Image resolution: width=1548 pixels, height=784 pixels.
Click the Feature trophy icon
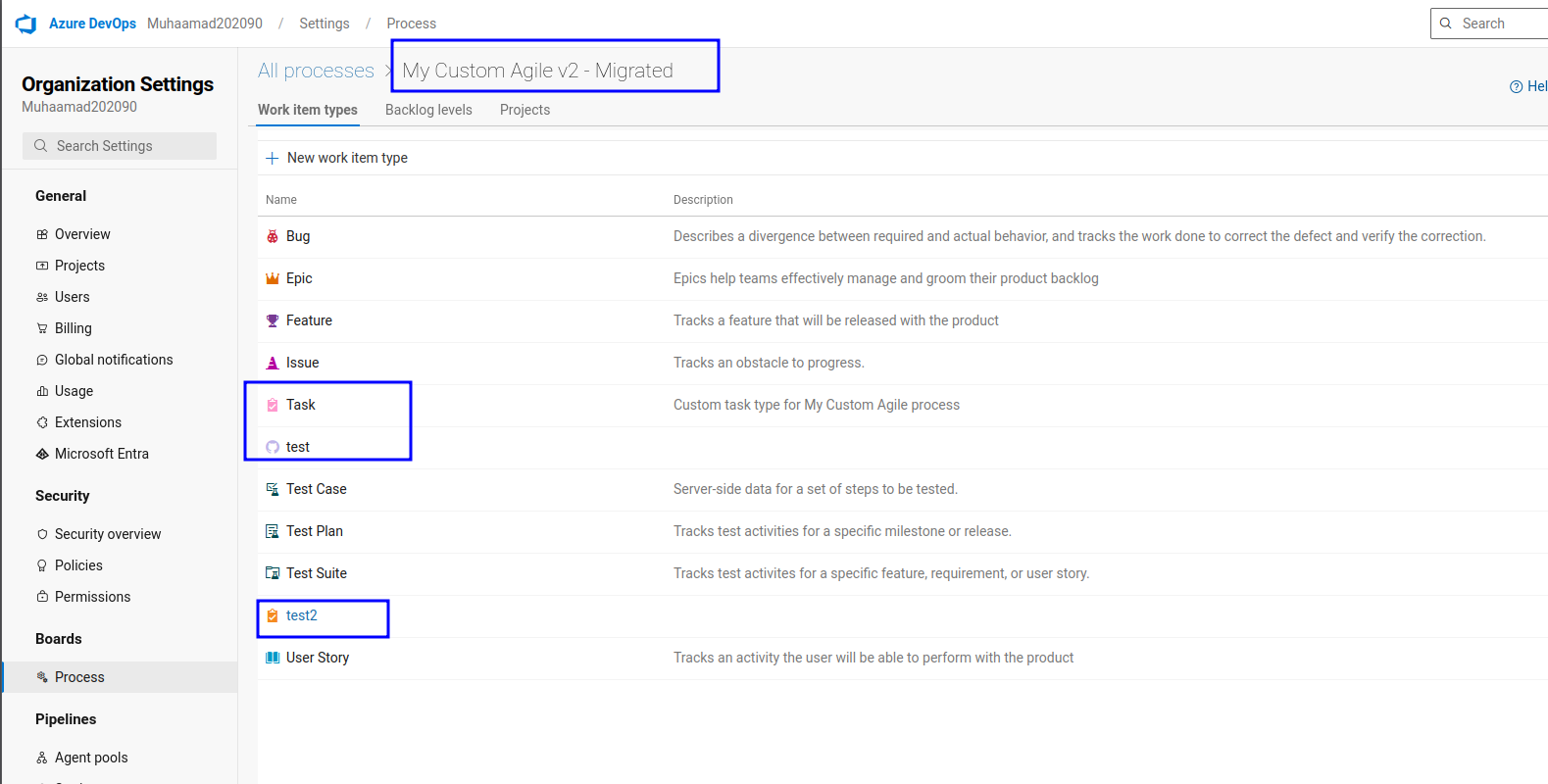[273, 320]
